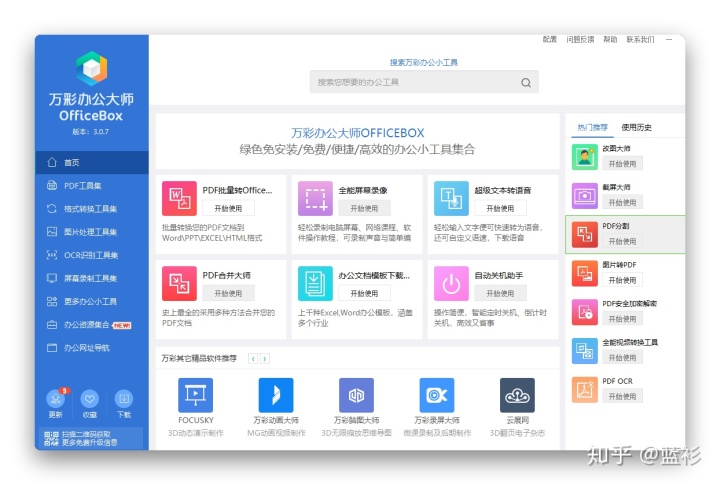
Task: Open PDF工具集 in the sidebar
Action: (92, 186)
